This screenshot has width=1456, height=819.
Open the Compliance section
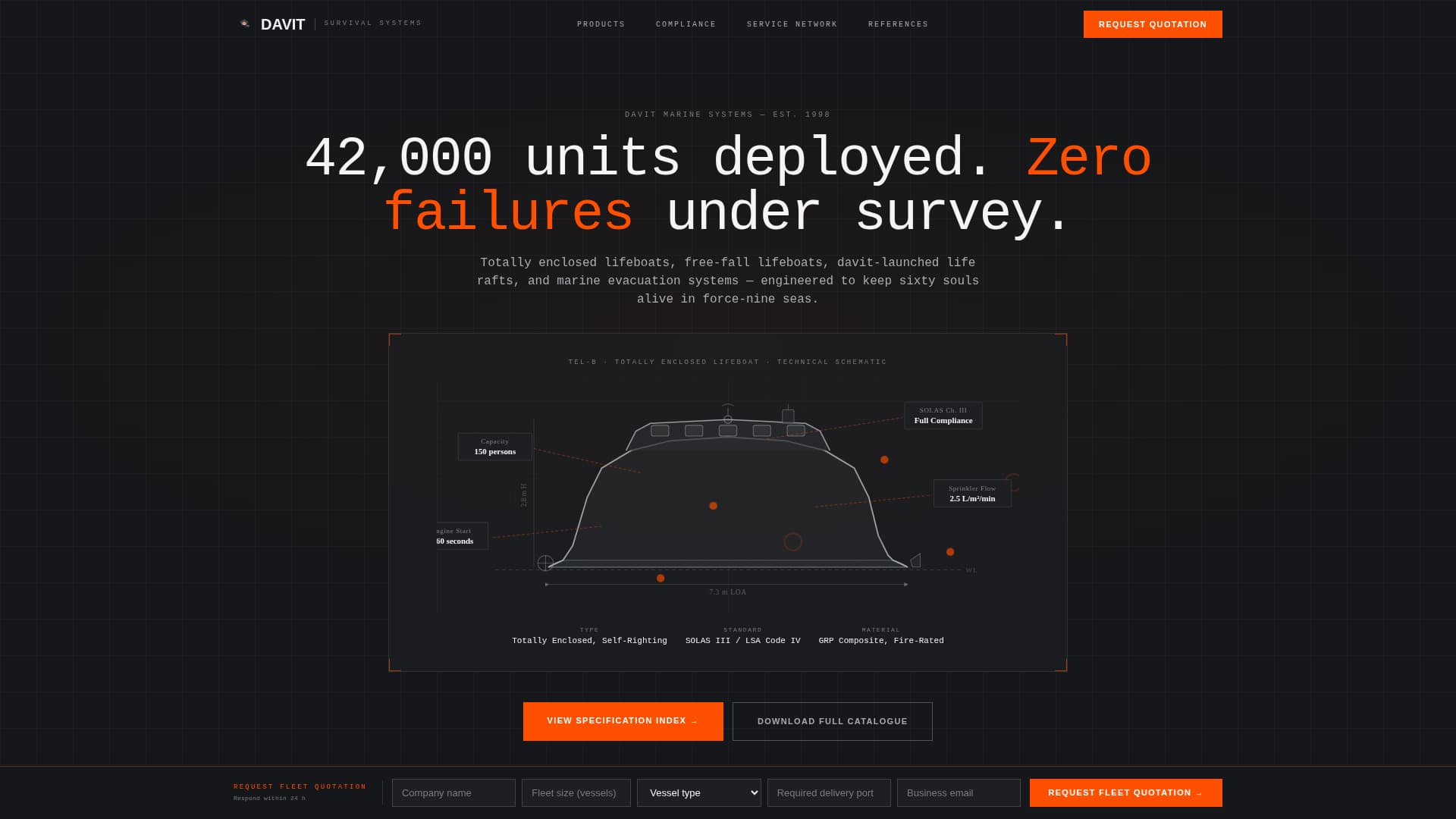[x=686, y=24]
